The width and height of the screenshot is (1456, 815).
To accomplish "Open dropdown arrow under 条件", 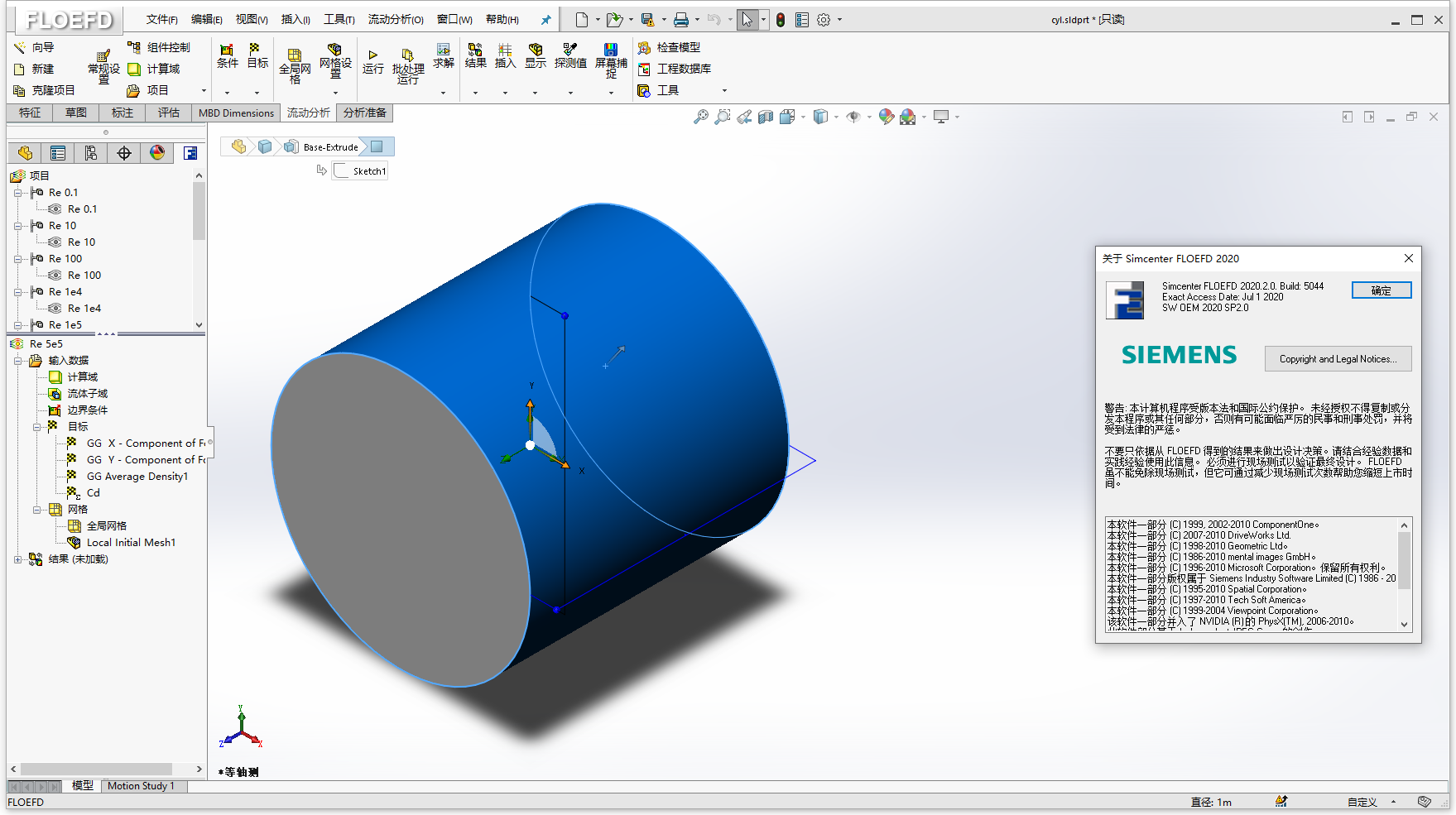I will click(227, 93).
